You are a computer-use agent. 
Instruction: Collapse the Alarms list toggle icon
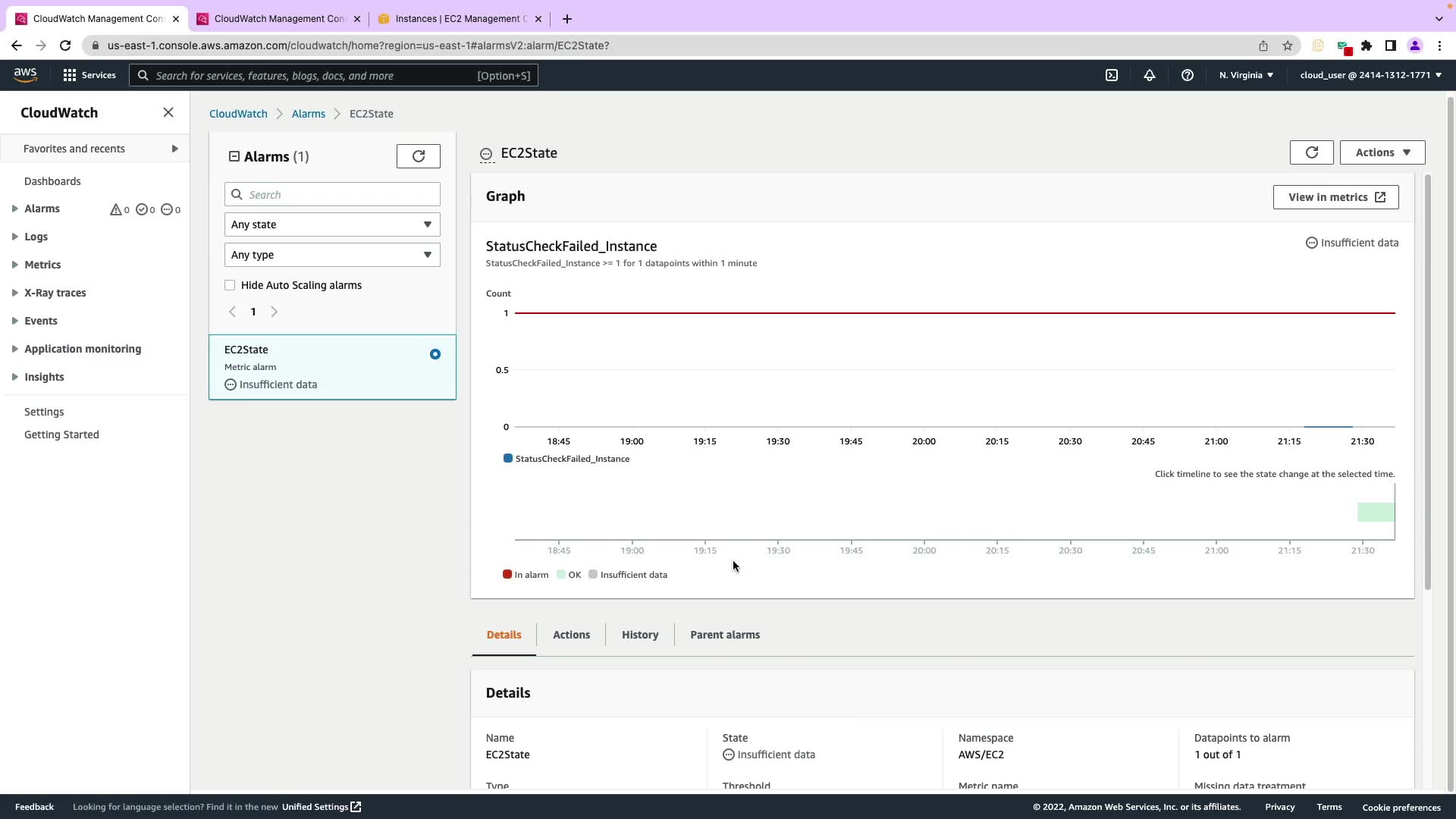[x=234, y=156]
